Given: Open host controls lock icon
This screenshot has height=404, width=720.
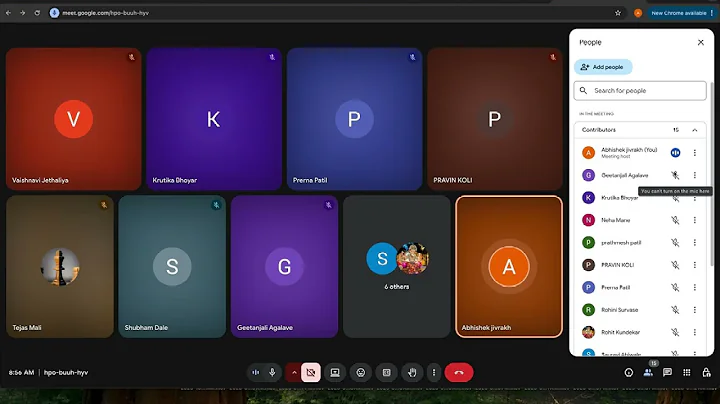Looking at the screenshot, I should 706,373.
